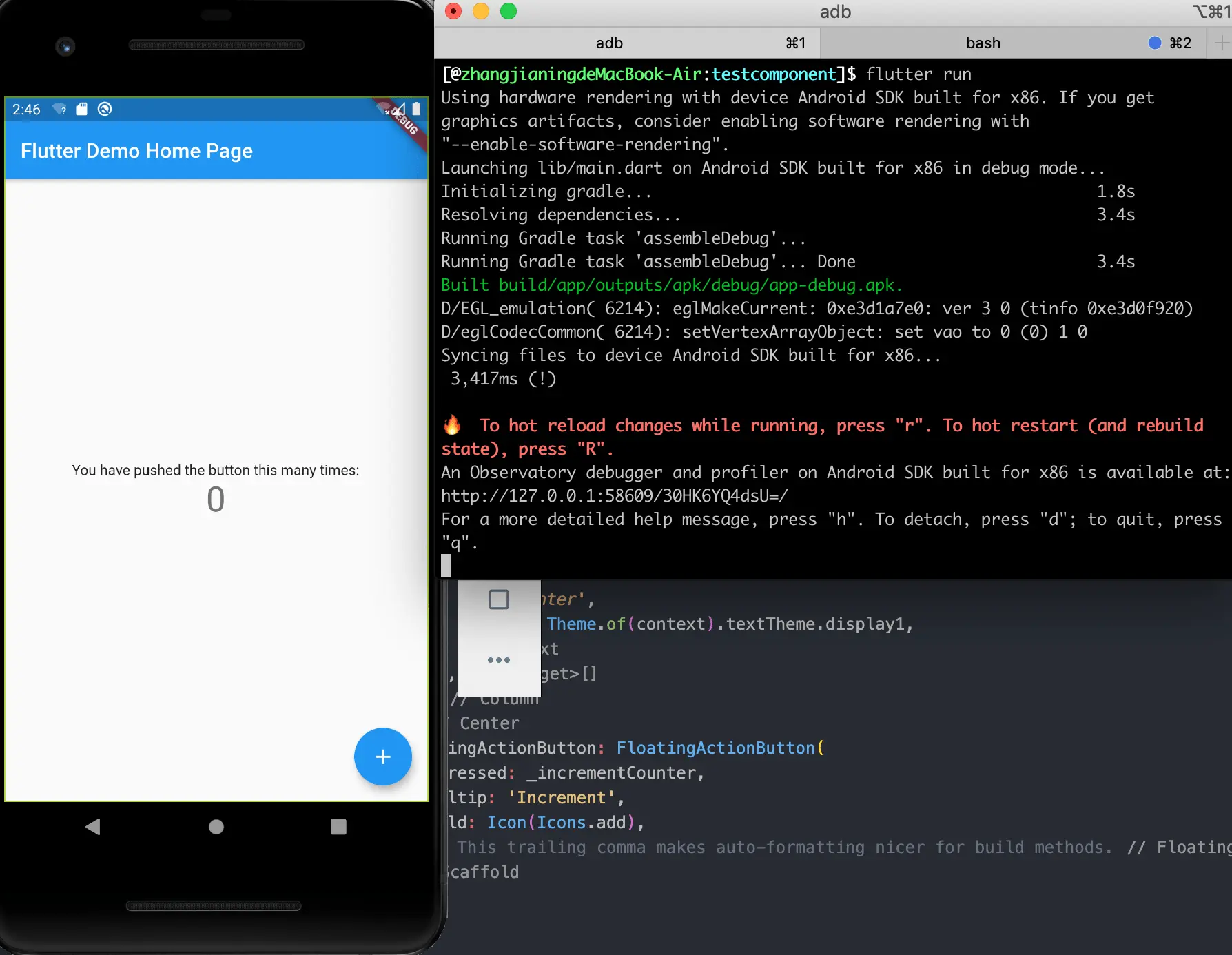The height and width of the screenshot is (955, 1232).
Task: Click the 'adb' terminal window title
Action: point(835,12)
